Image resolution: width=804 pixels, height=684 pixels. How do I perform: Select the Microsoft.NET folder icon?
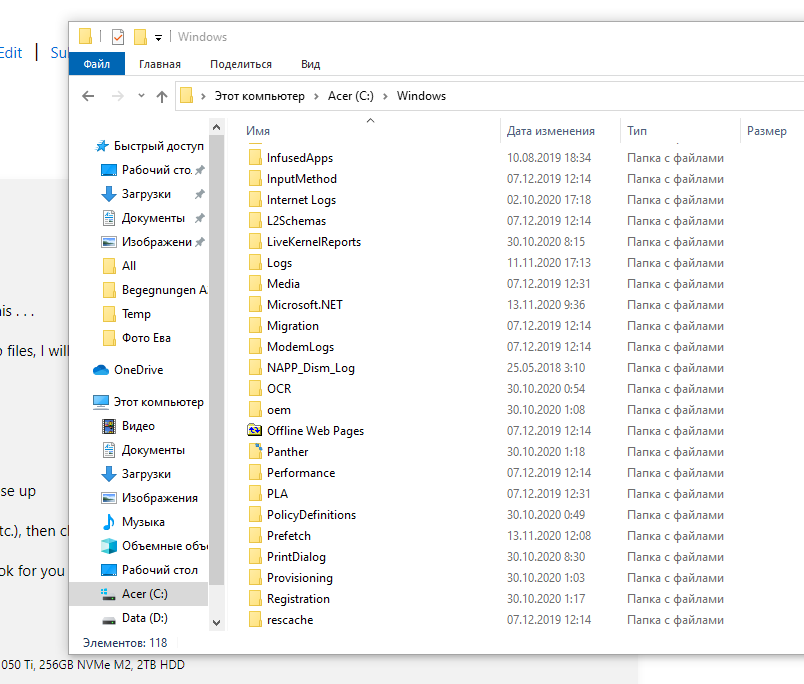255,305
